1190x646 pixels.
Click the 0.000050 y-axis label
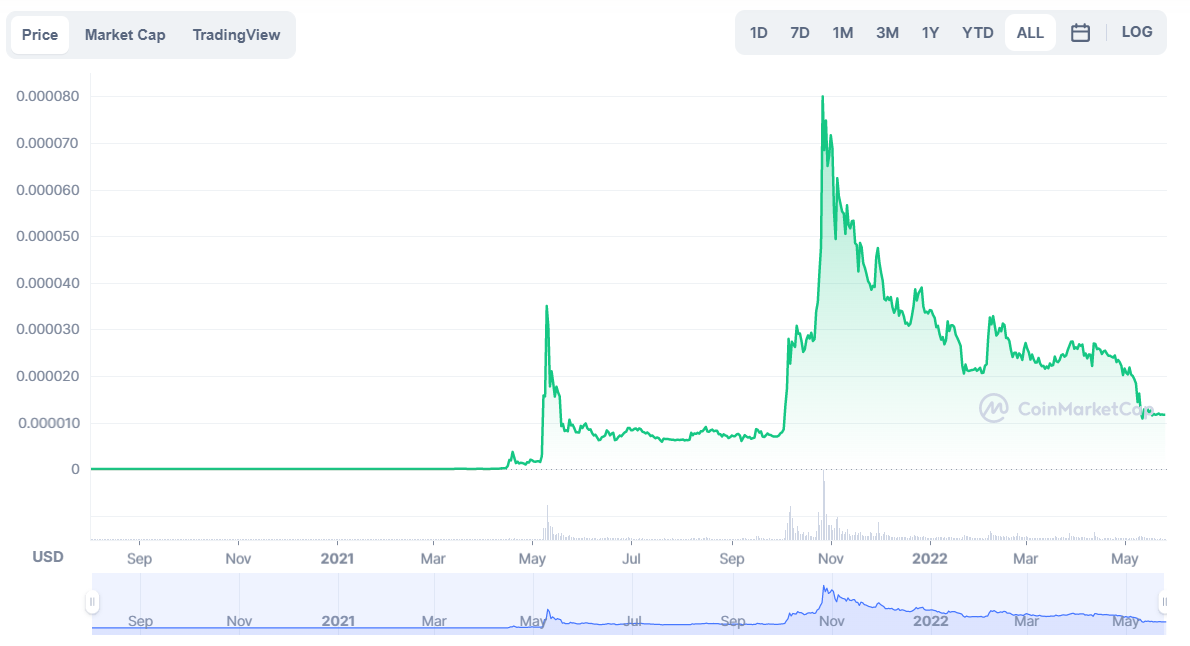point(48,236)
